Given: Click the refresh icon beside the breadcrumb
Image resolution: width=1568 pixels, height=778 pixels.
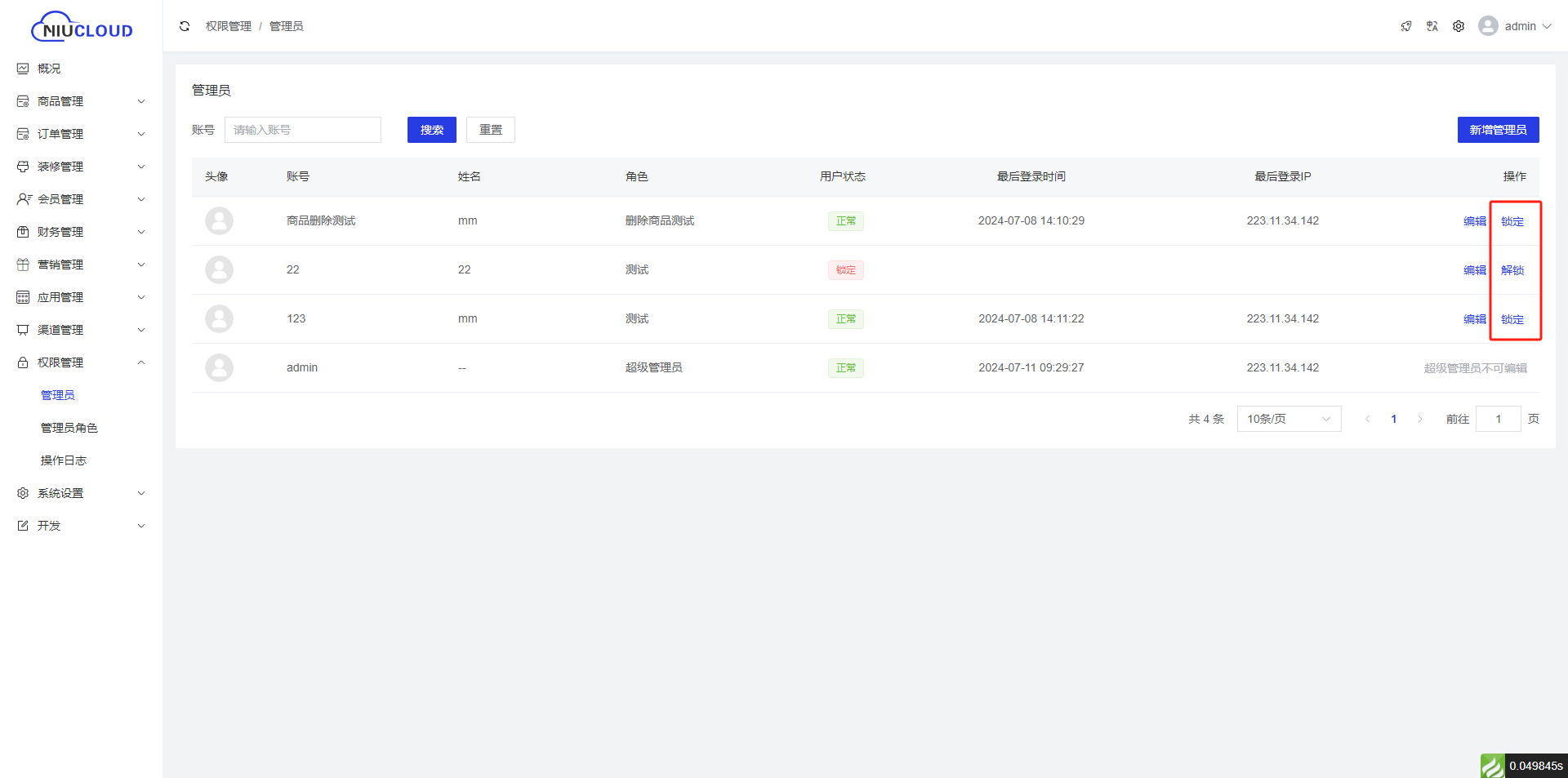Looking at the screenshot, I should tap(185, 26).
